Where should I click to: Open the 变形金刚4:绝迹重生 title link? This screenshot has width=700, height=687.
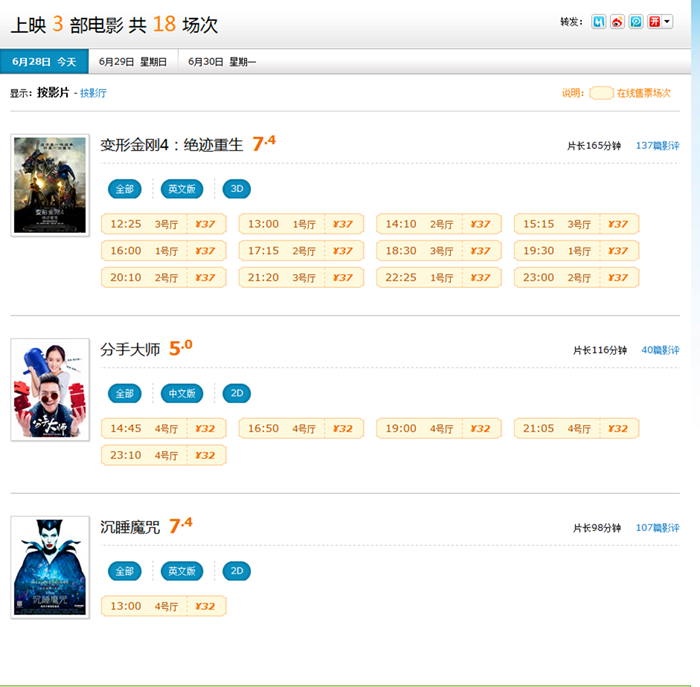click(x=172, y=145)
